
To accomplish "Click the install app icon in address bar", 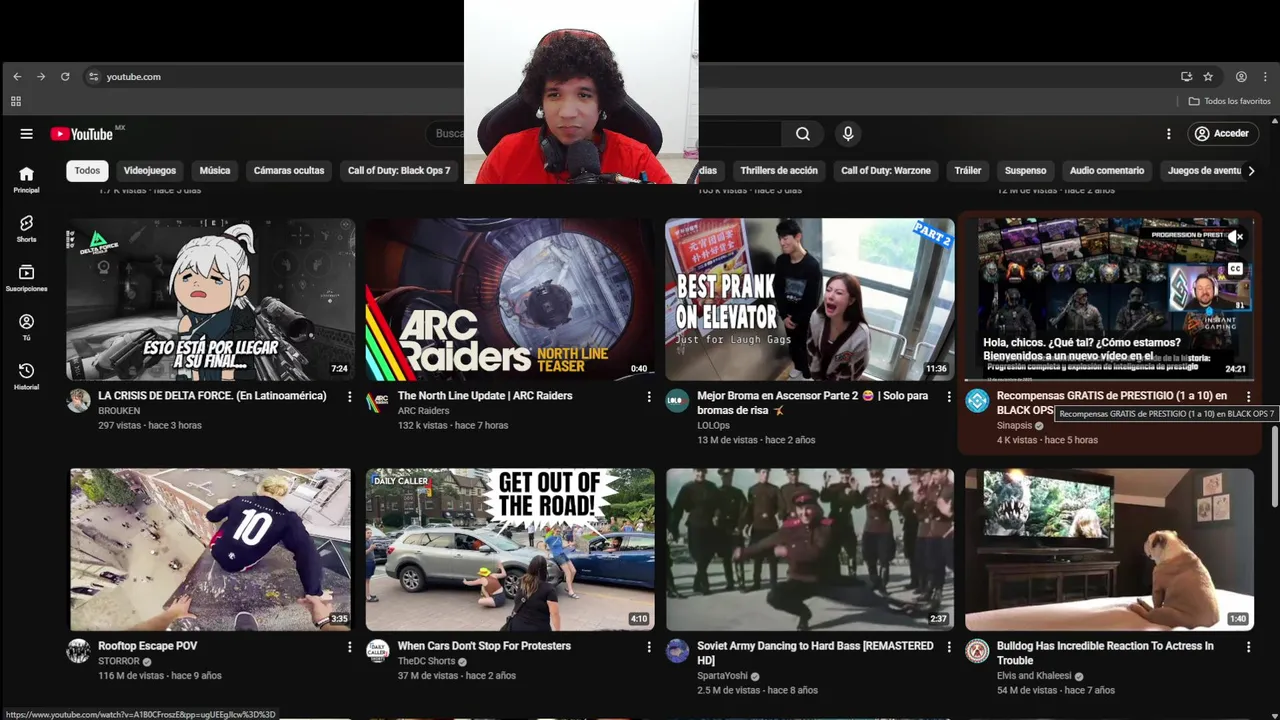I will 1186,77.
